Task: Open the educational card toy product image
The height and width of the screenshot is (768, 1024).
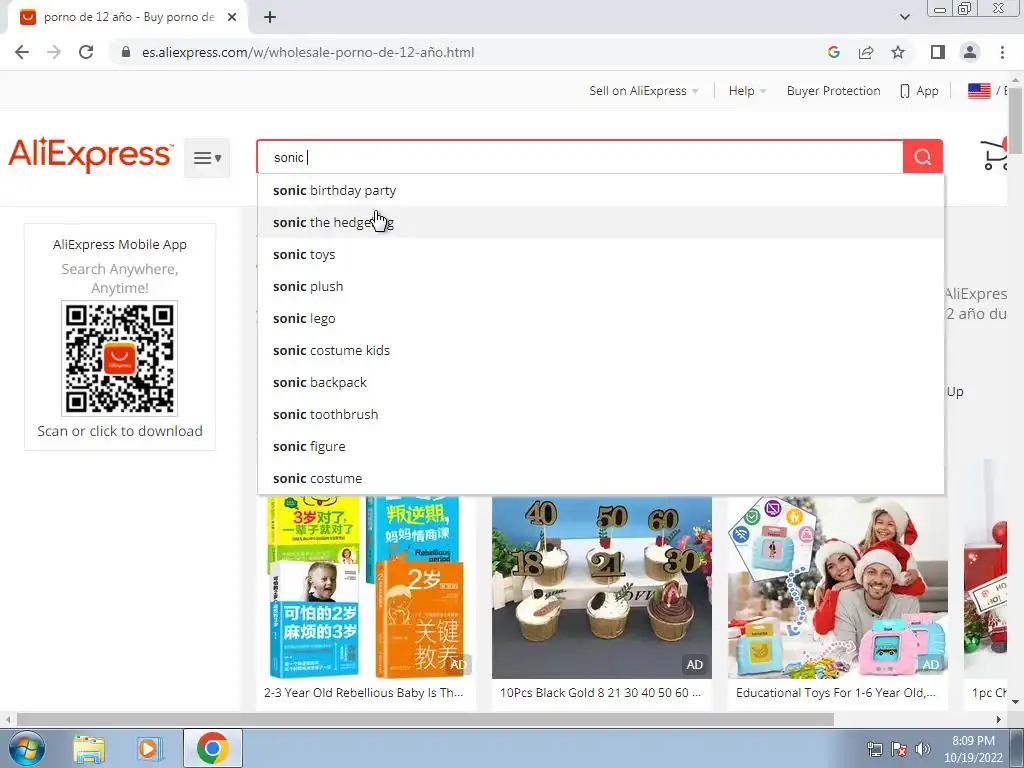Action: coord(838,587)
